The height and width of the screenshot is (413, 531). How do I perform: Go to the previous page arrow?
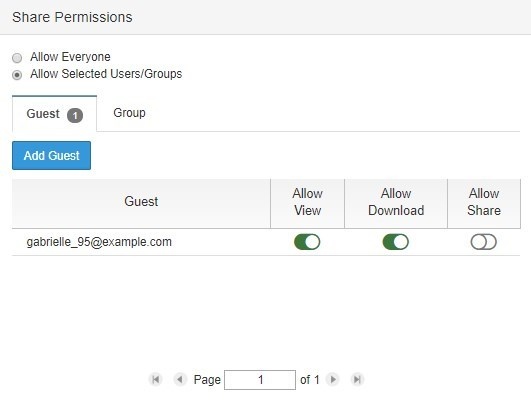[180, 379]
